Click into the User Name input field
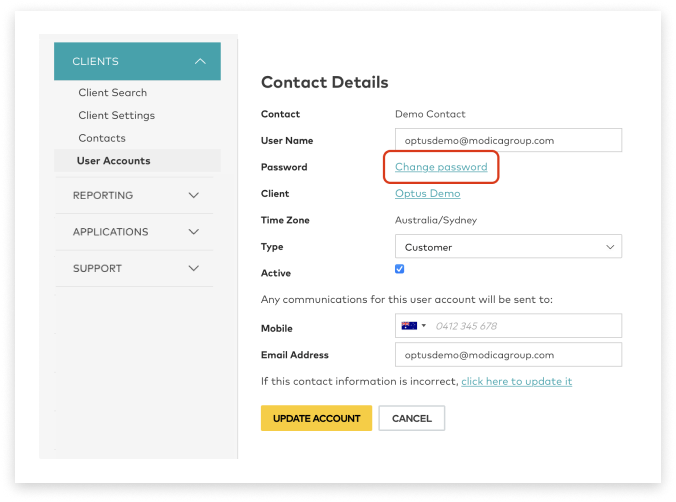Image resolution: width=676 pixels, height=502 pixels. click(x=508, y=141)
